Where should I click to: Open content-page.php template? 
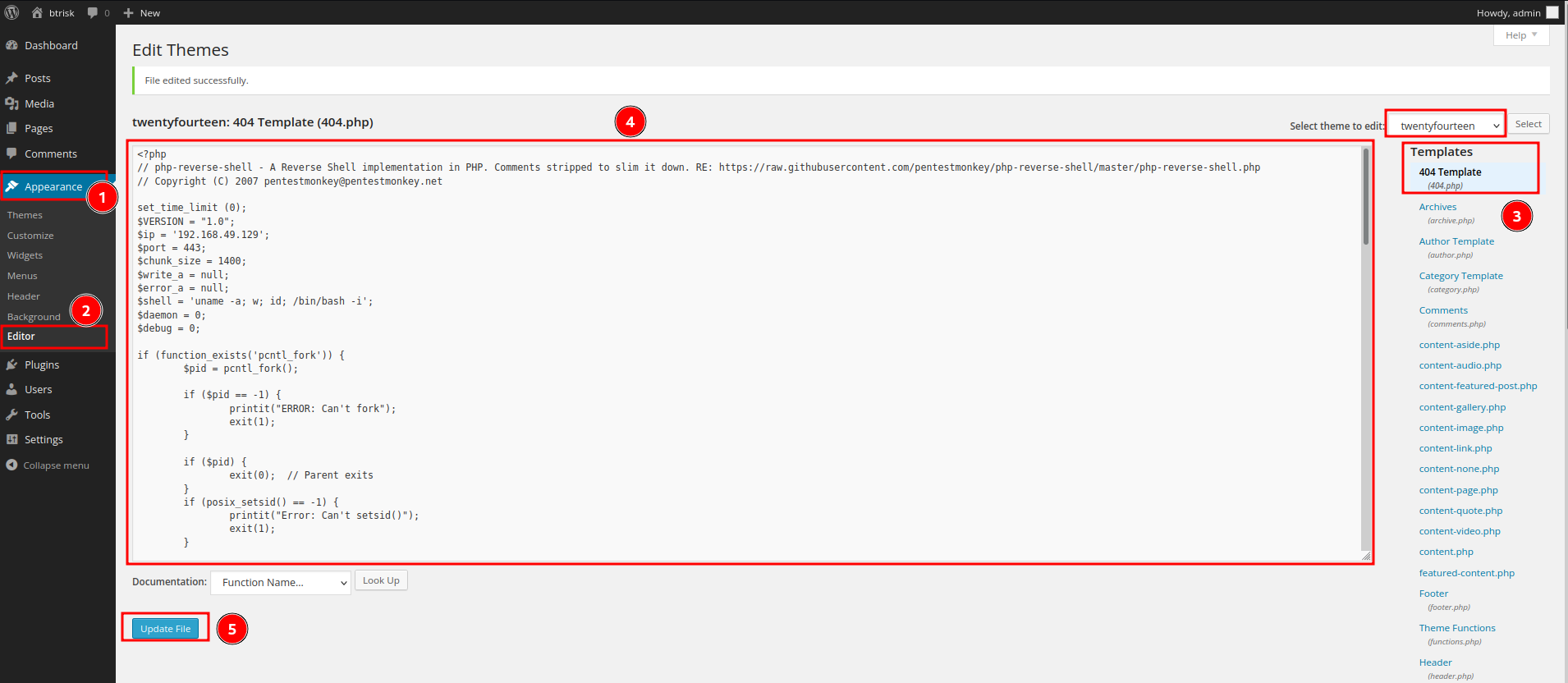(1458, 490)
